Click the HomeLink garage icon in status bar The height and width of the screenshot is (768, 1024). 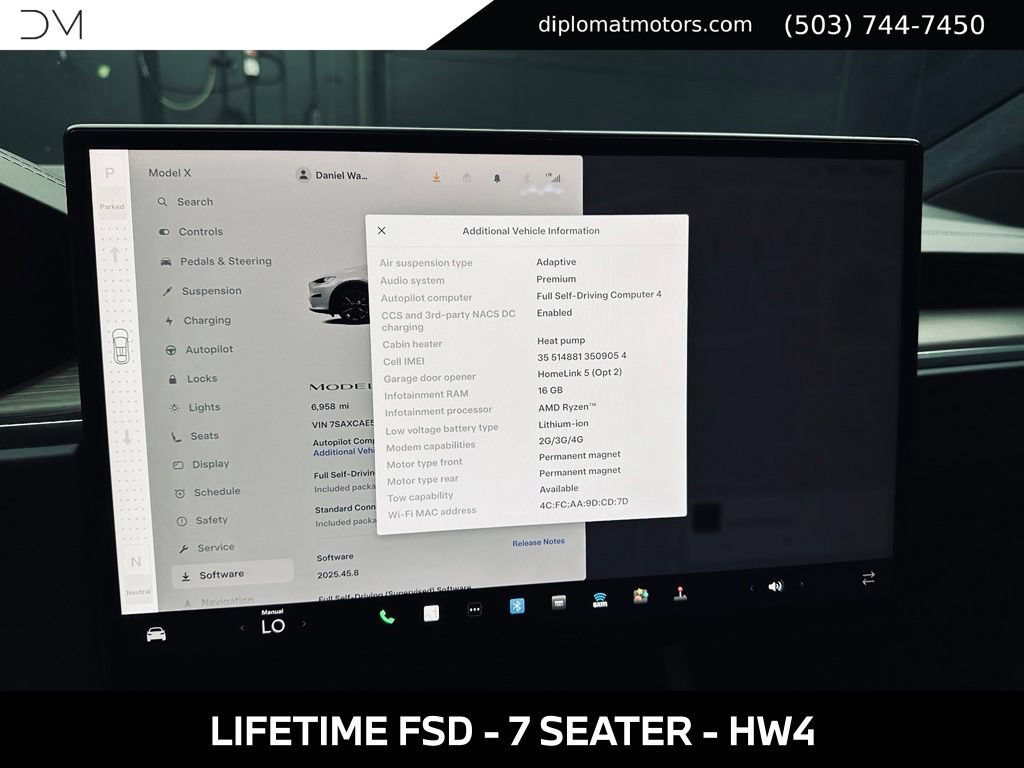coord(467,178)
